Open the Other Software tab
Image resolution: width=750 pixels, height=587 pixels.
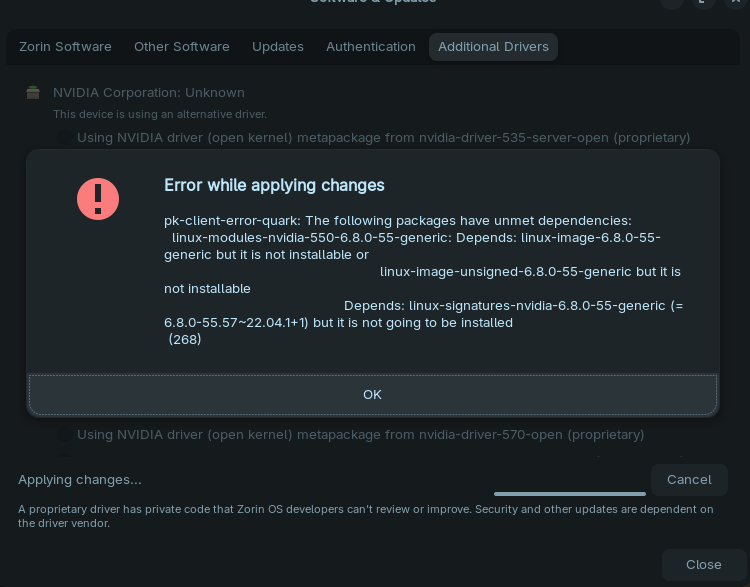click(x=182, y=47)
